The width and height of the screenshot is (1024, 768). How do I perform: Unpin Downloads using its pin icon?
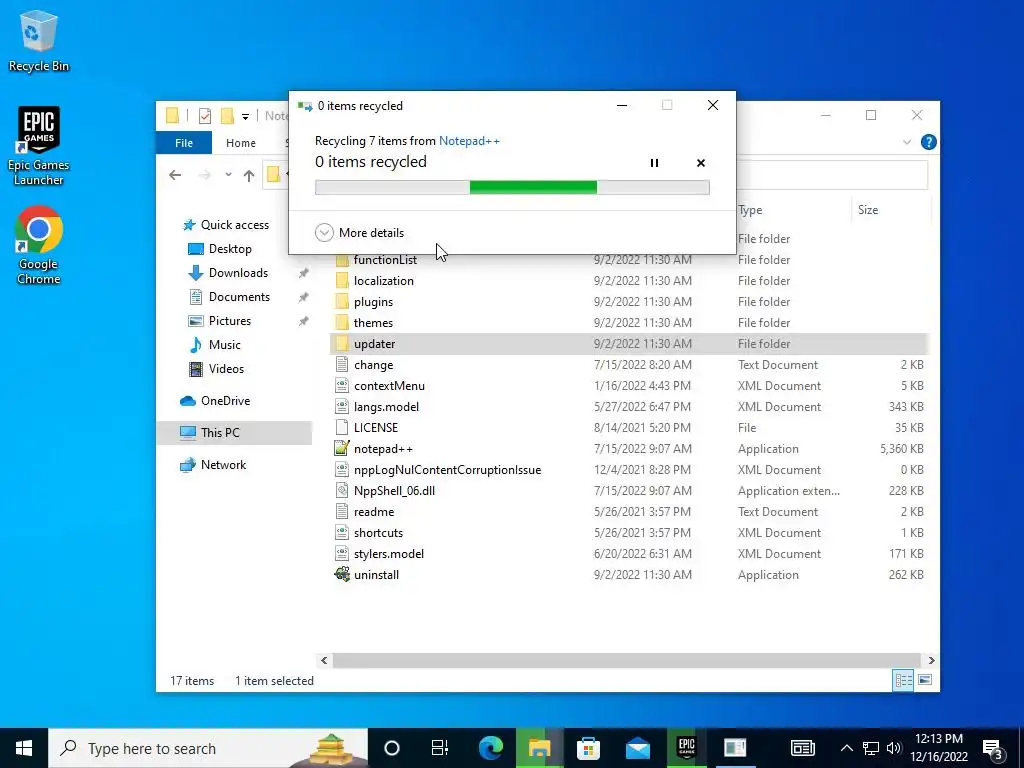pyautogui.click(x=303, y=274)
